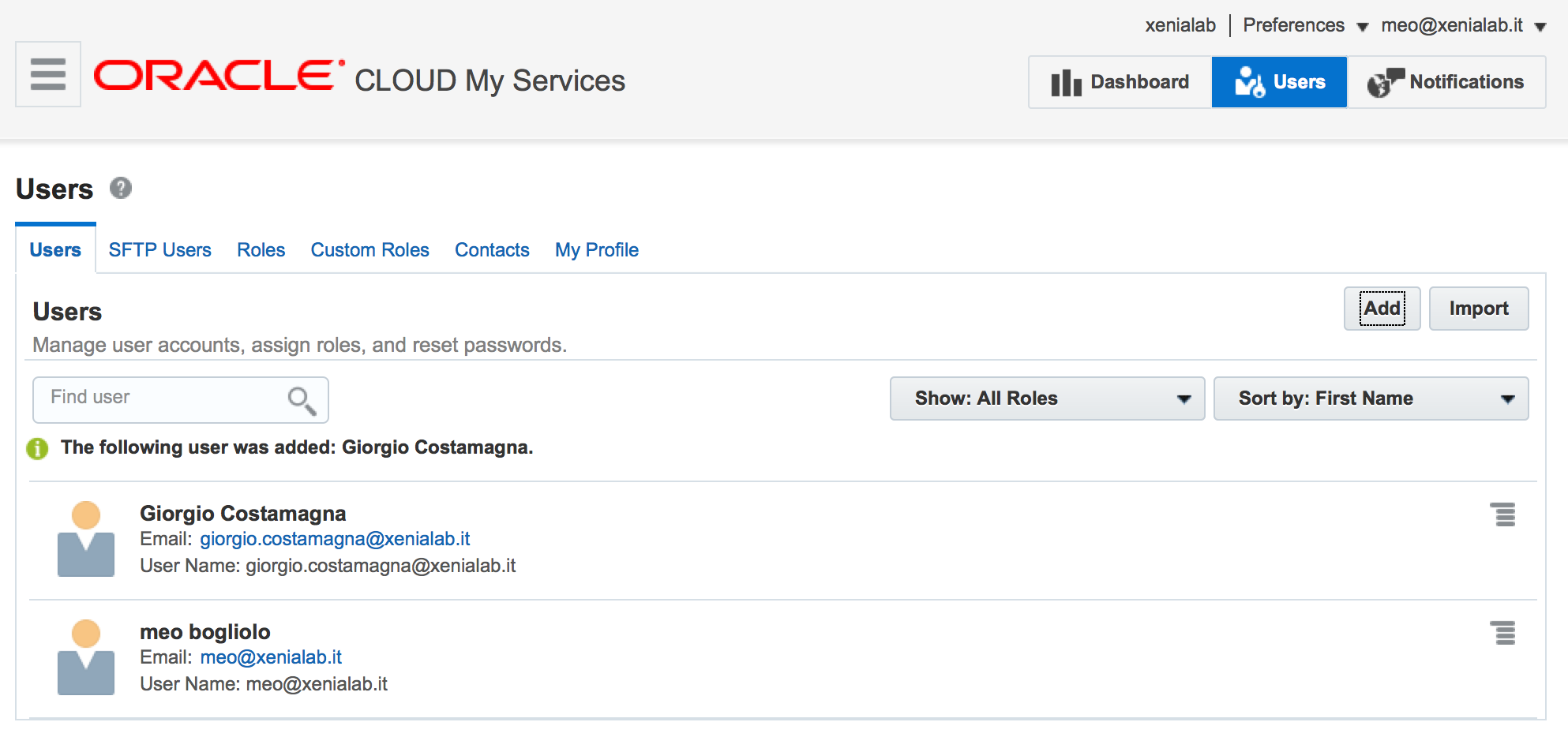
Task: Switch to the My Profile tab
Action: tap(597, 250)
